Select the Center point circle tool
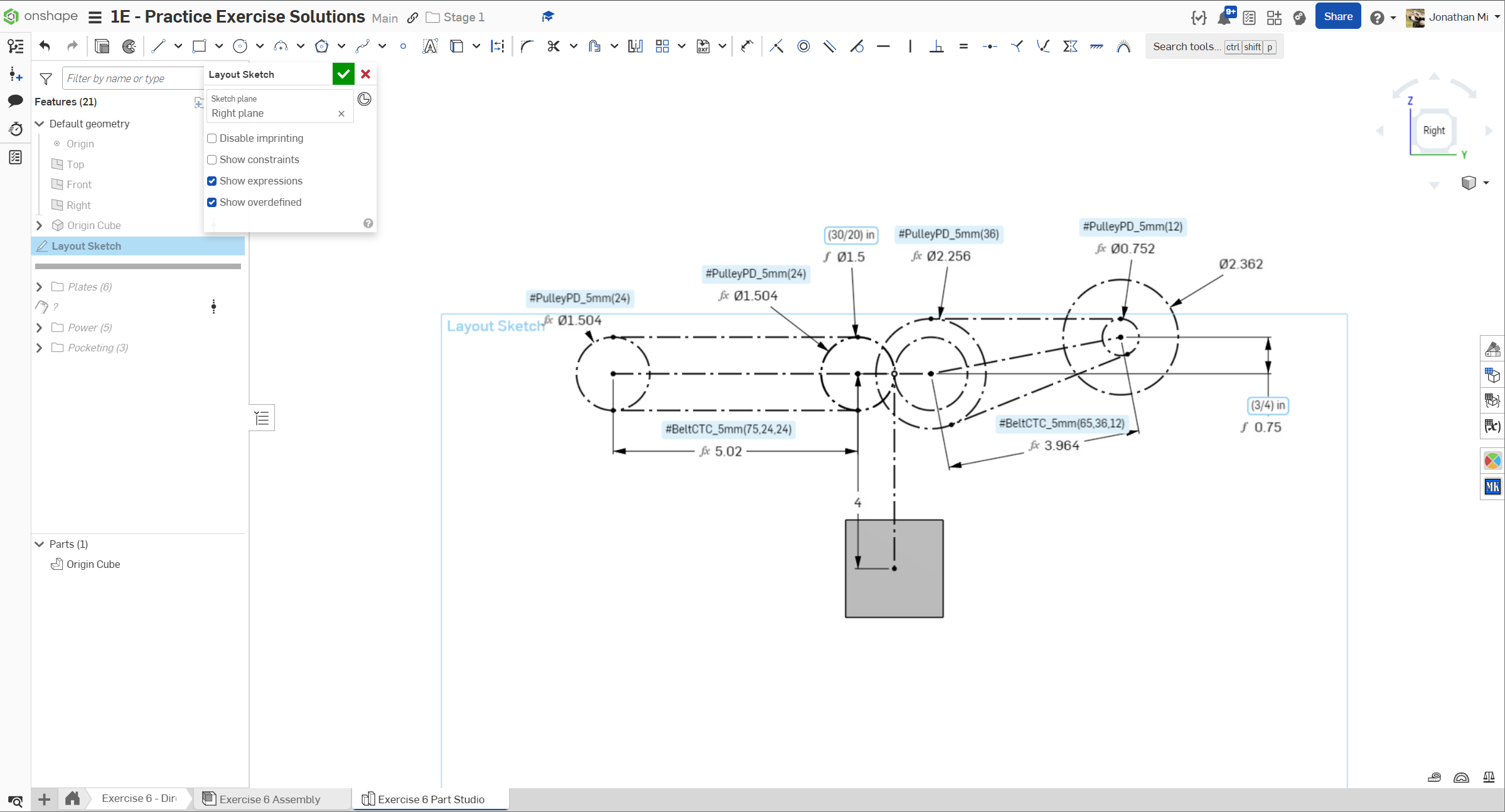Image resolution: width=1505 pixels, height=812 pixels. pos(240,46)
